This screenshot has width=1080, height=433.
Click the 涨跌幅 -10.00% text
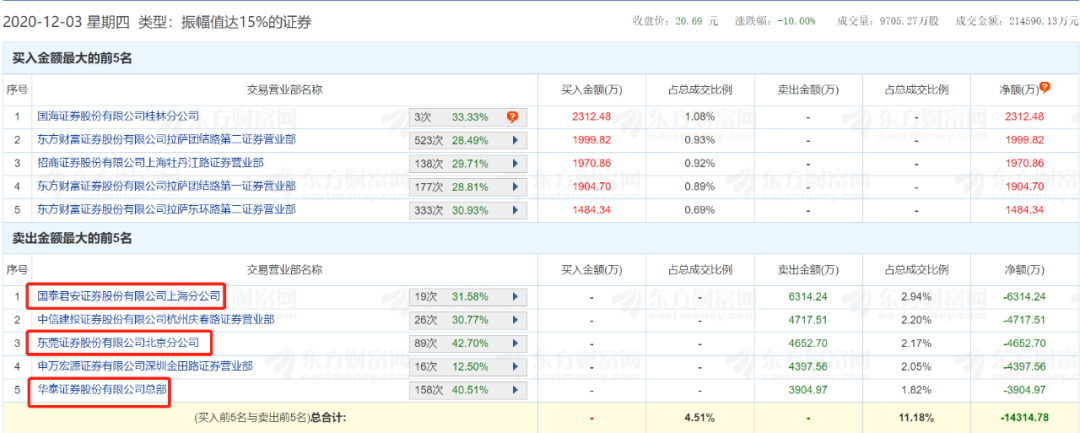click(776, 21)
